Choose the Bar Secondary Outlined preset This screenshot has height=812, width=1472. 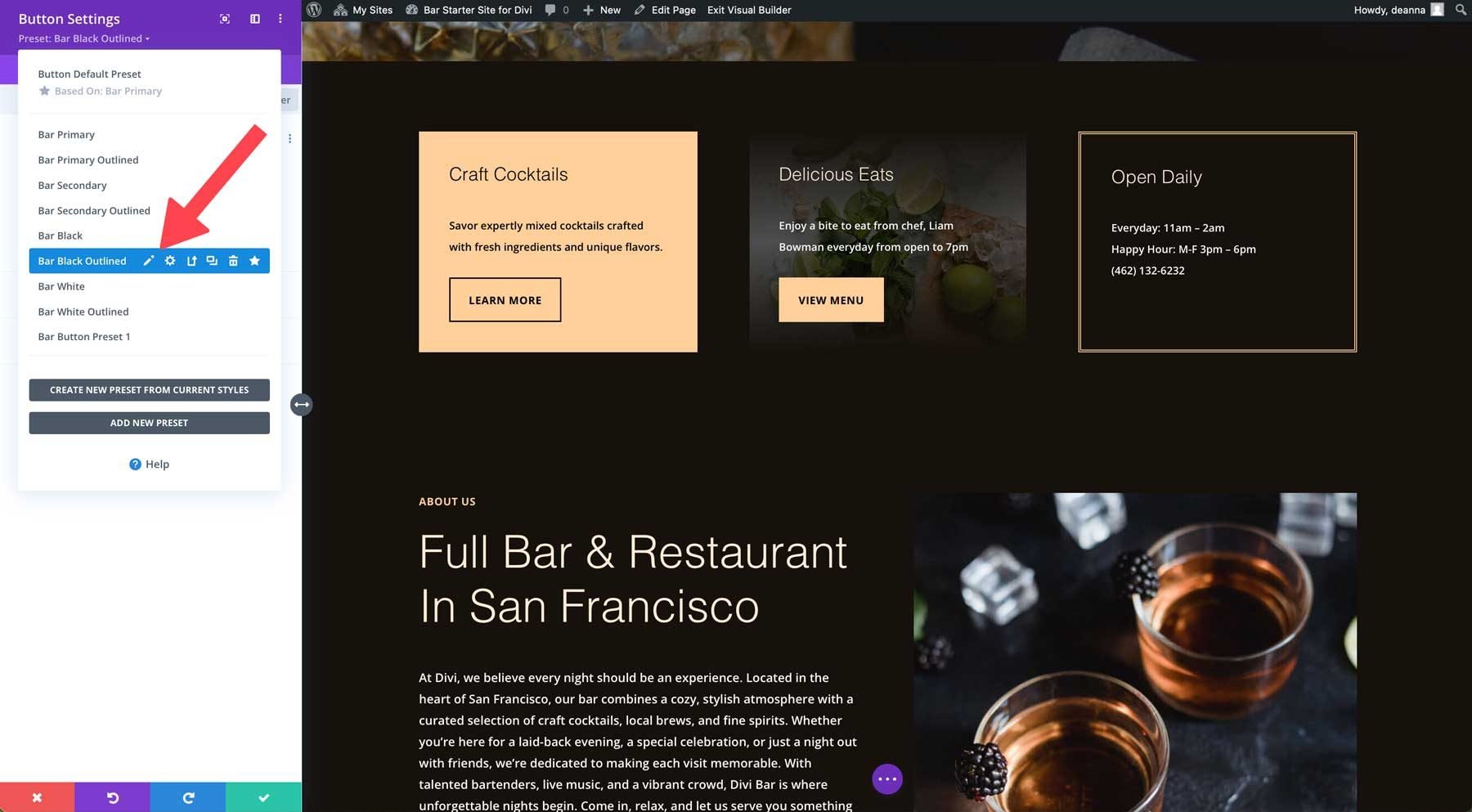tap(94, 211)
